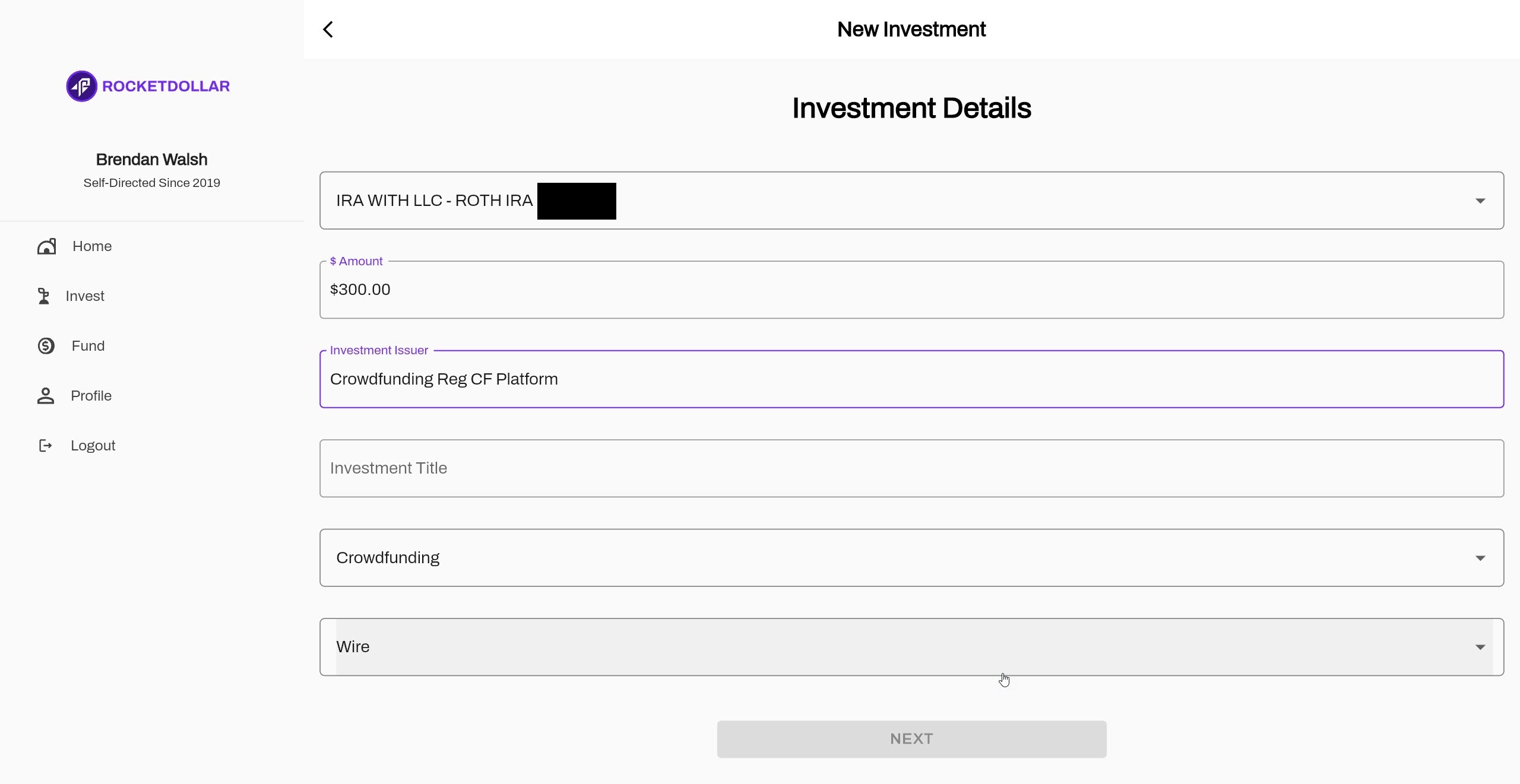The height and width of the screenshot is (784, 1520).
Task: Select Fund from the sidebar
Action: pos(88,346)
